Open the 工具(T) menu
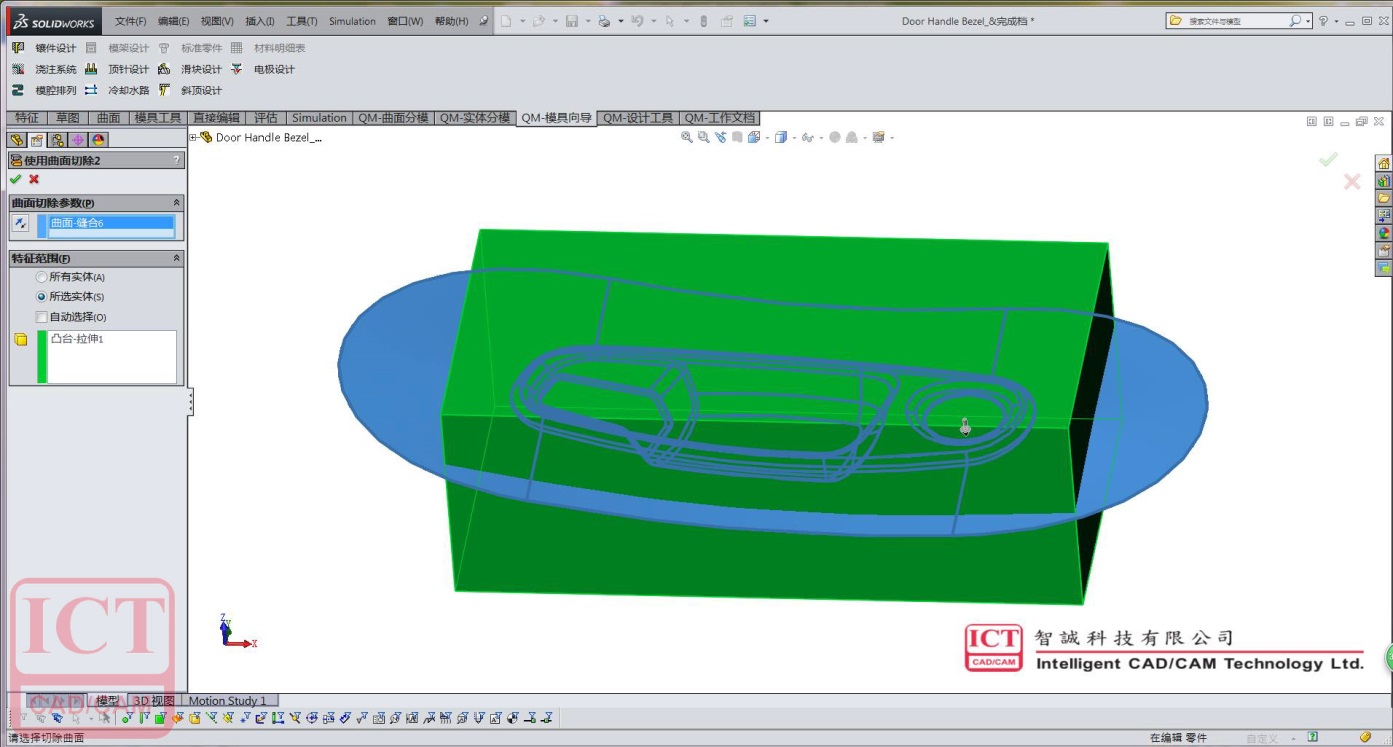1393x747 pixels. click(x=301, y=21)
